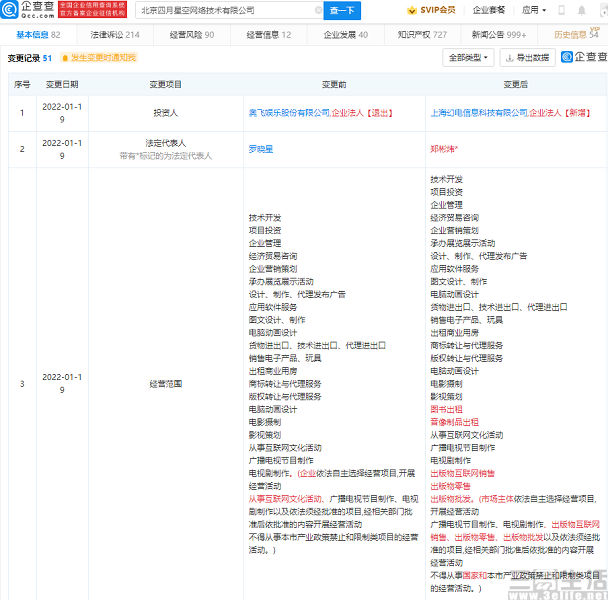Click the 变更前 column header

[x=334, y=84]
